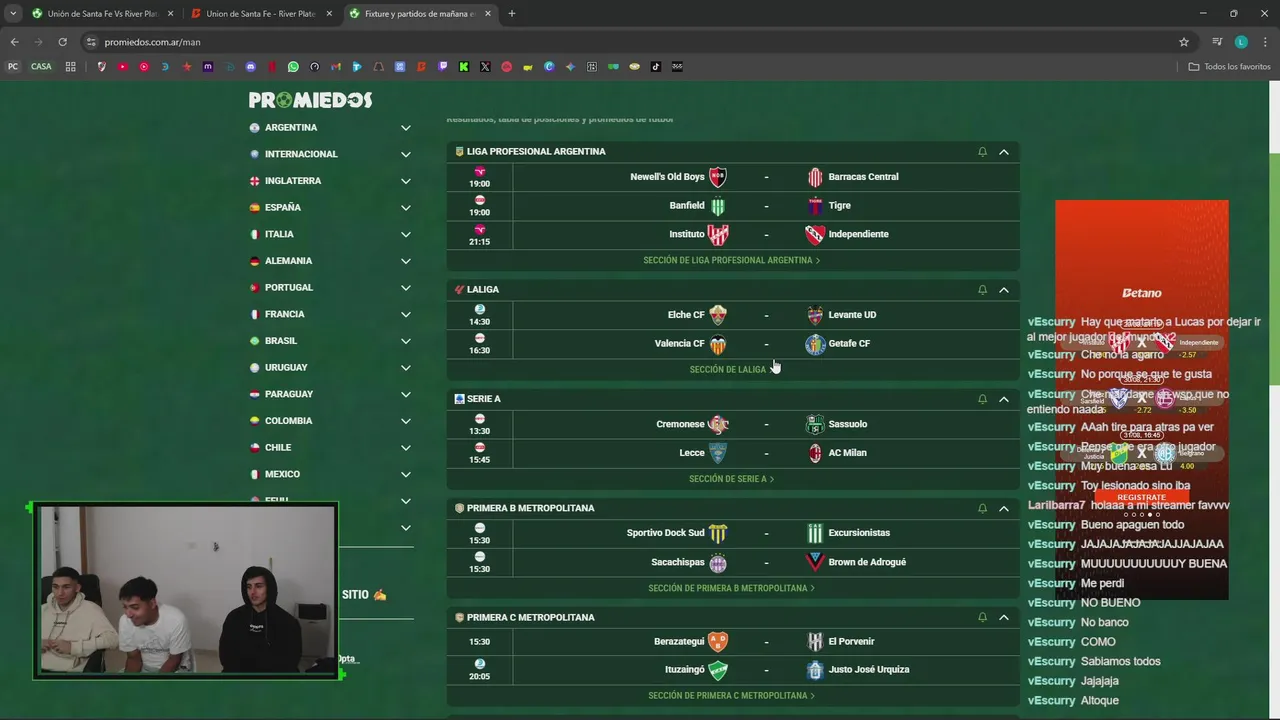Screen dimensions: 1280x720
Task: Click the Tigre team crest
Action: pos(815,206)
